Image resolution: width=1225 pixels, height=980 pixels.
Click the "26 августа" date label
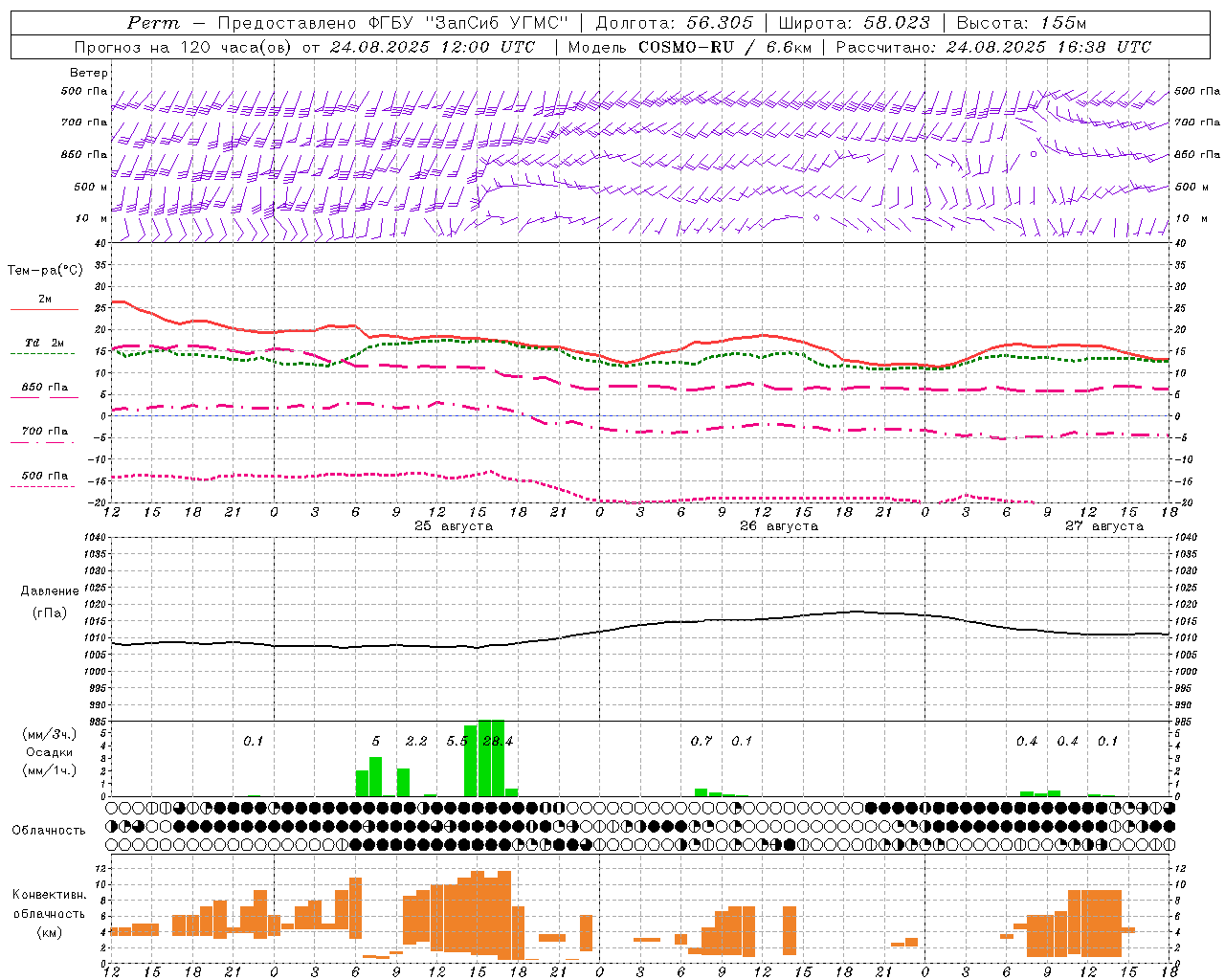tap(779, 526)
